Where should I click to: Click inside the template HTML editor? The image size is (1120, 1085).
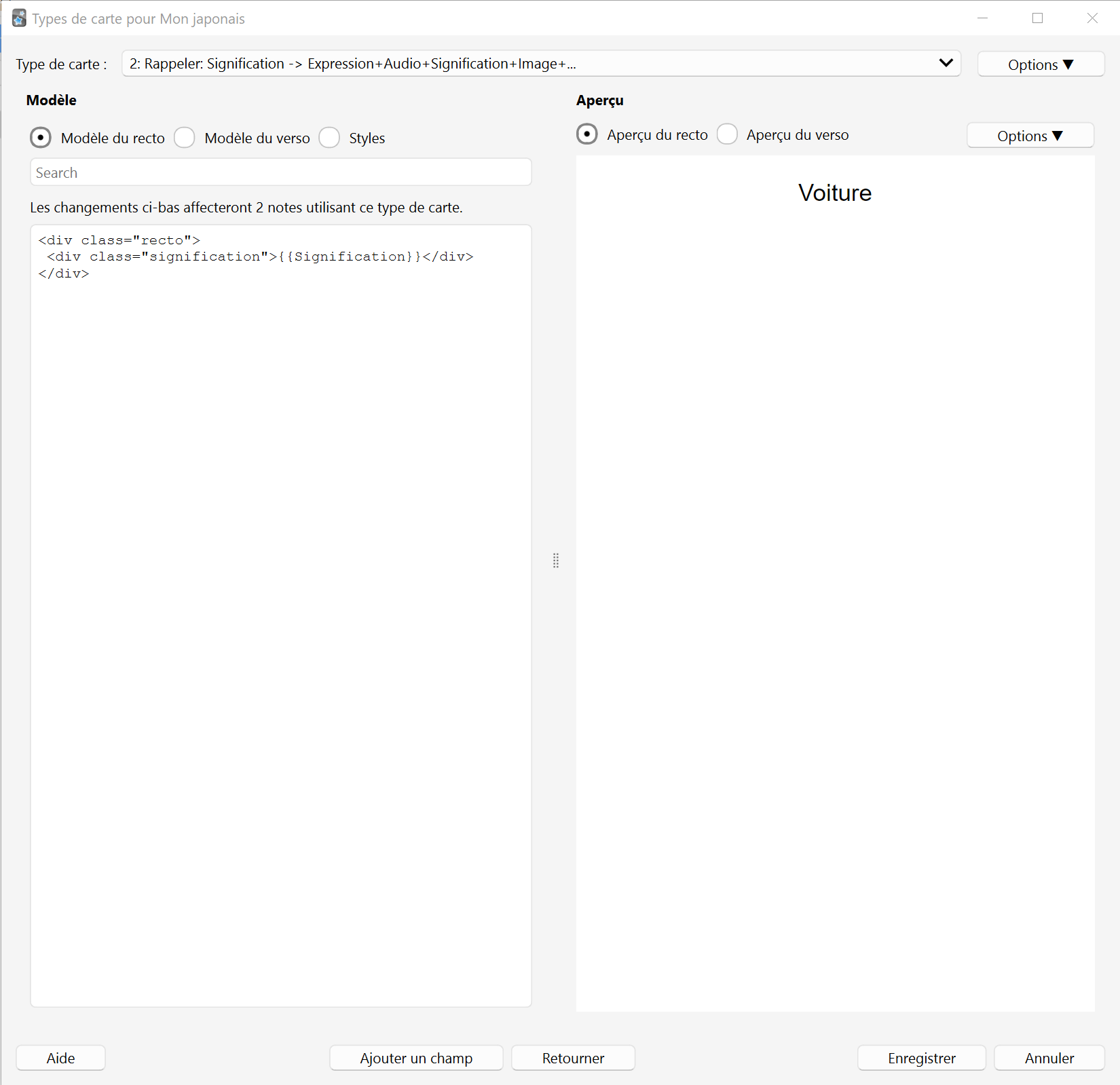tap(280, 615)
